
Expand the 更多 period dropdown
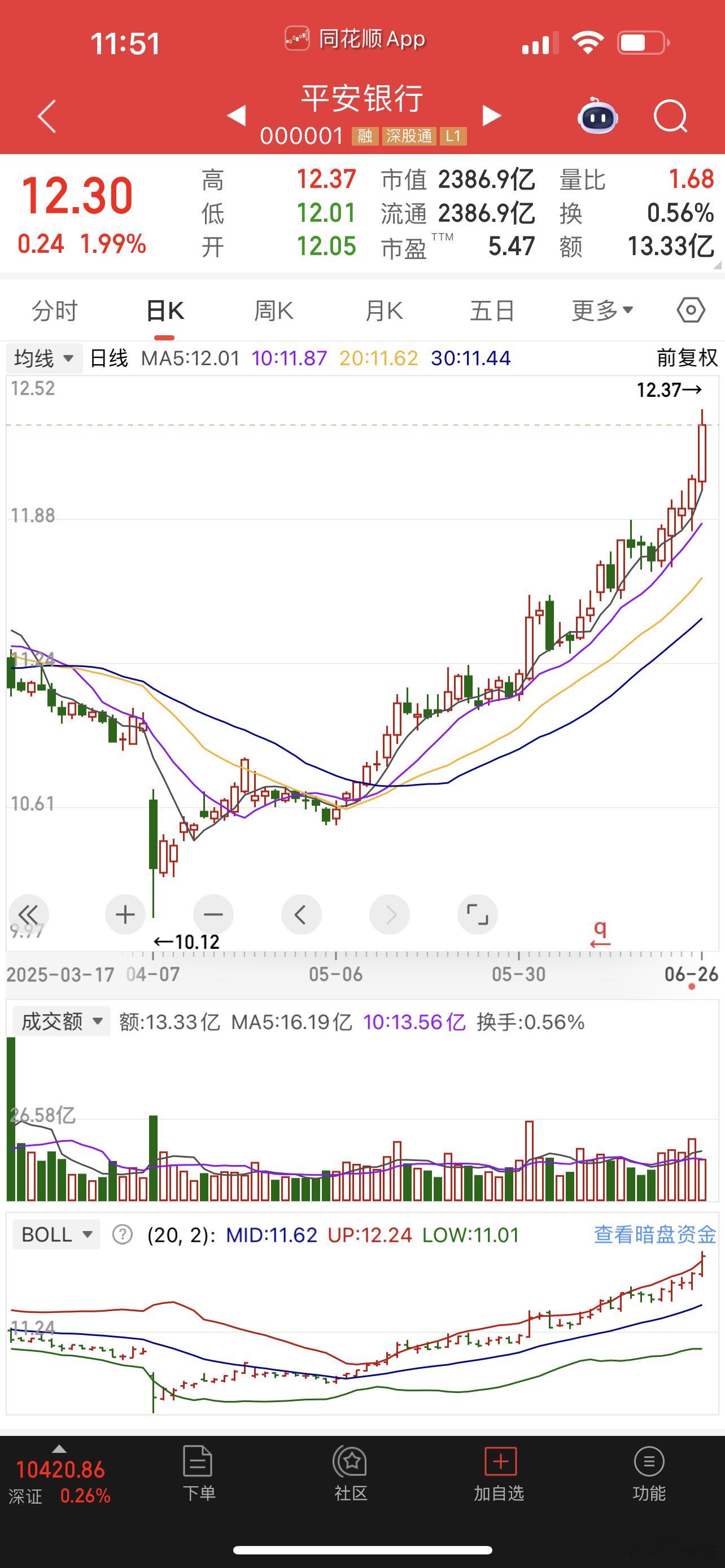[602, 310]
